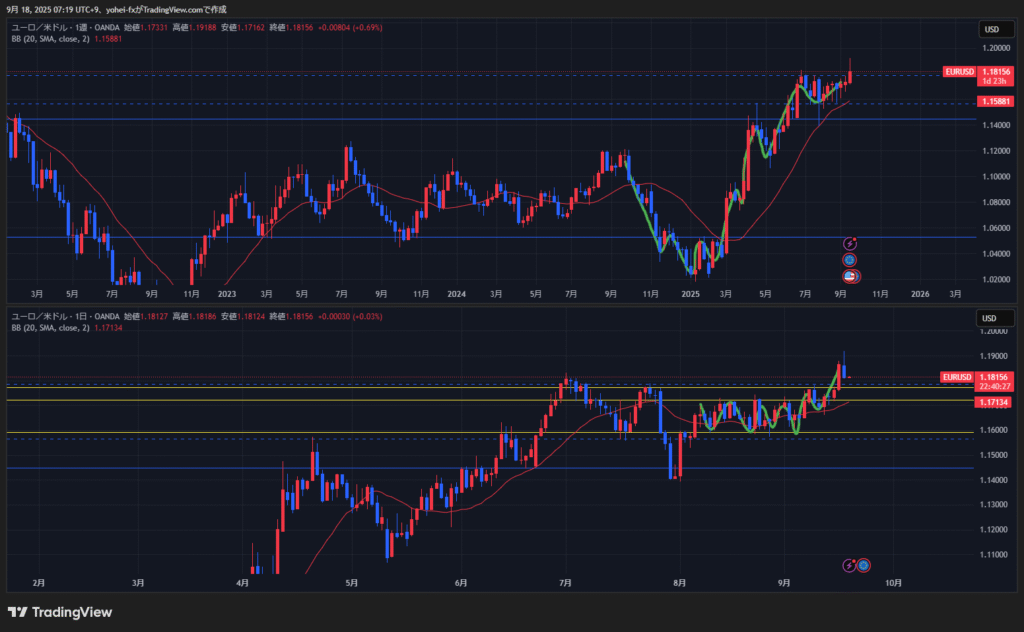Click the 6月 label on the daily time axis
This screenshot has height=632, width=1024.
click(461, 583)
